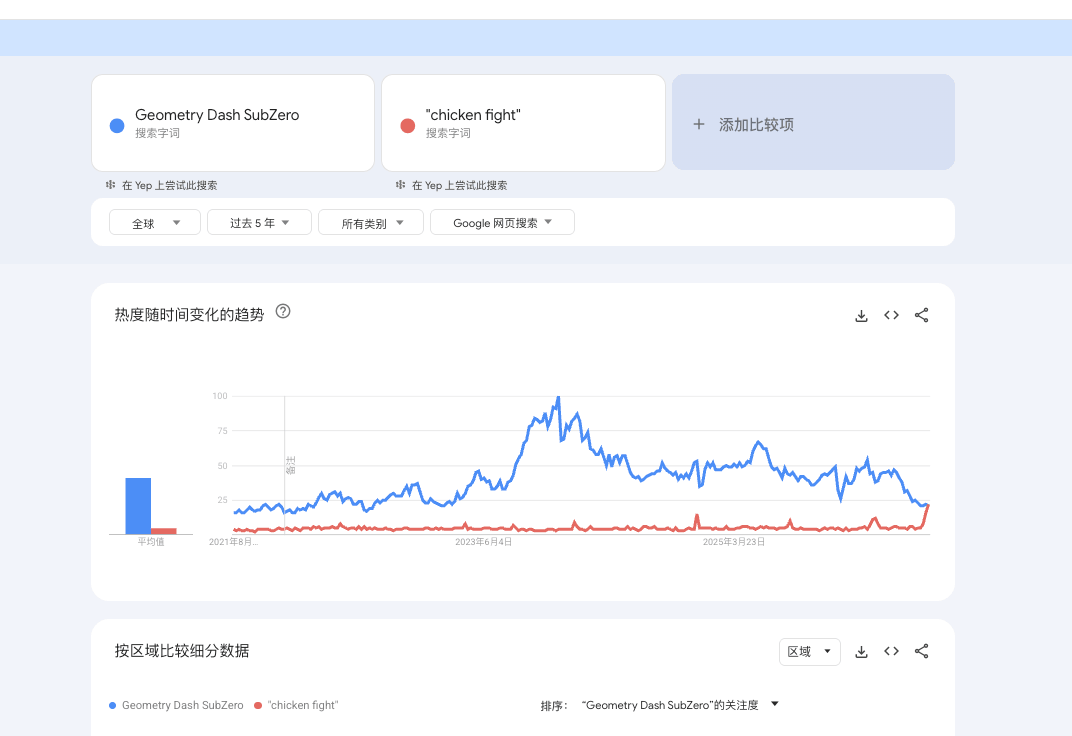The width and height of the screenshot is (1072, 736).
Task: Download the interest over time chart CSV
Action: pos(861,316)
